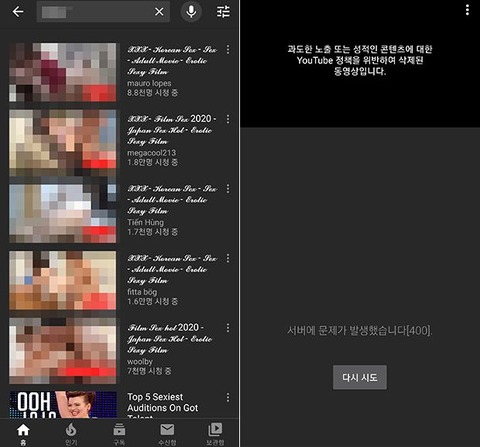The image size is (480, 447).
Task: Open overflow menu for megacool213 video
Action: [228, 119]
